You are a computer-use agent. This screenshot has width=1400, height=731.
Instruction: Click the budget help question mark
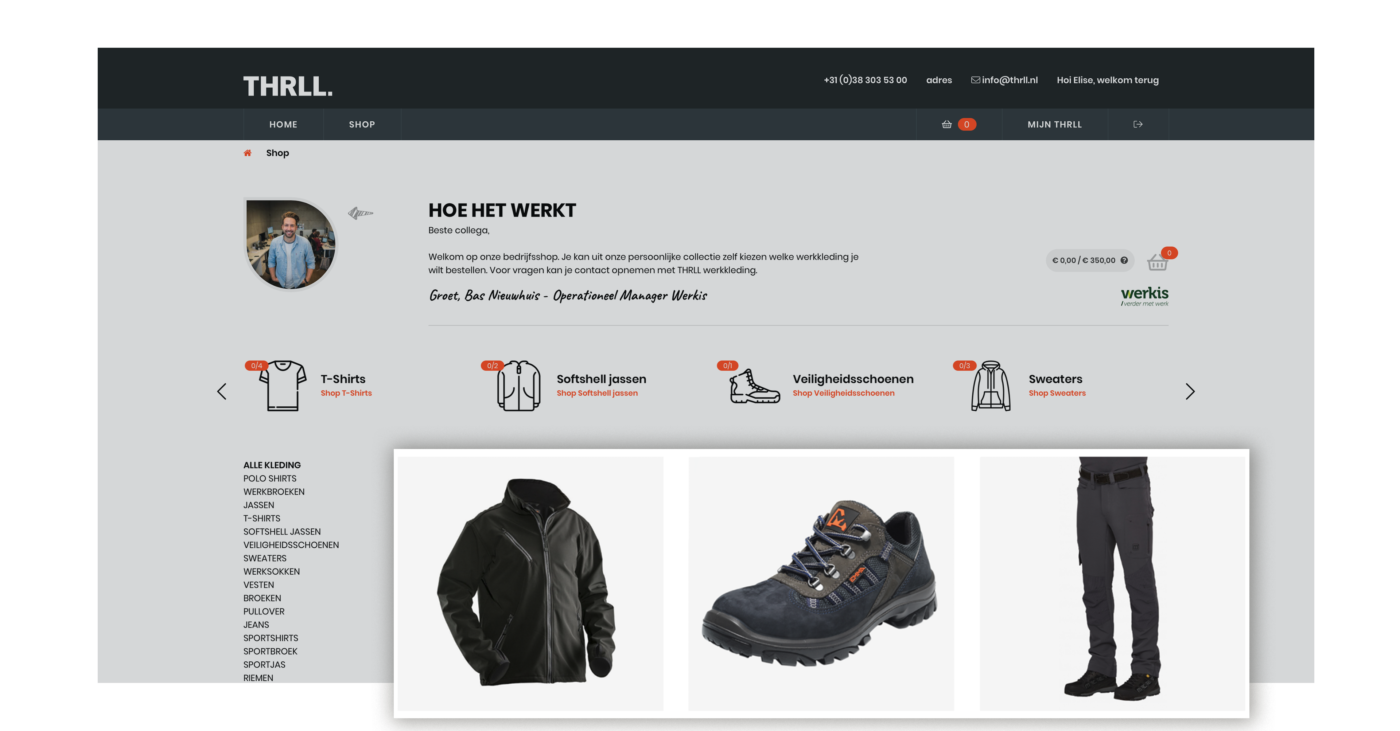click(x=1124, y=261)
